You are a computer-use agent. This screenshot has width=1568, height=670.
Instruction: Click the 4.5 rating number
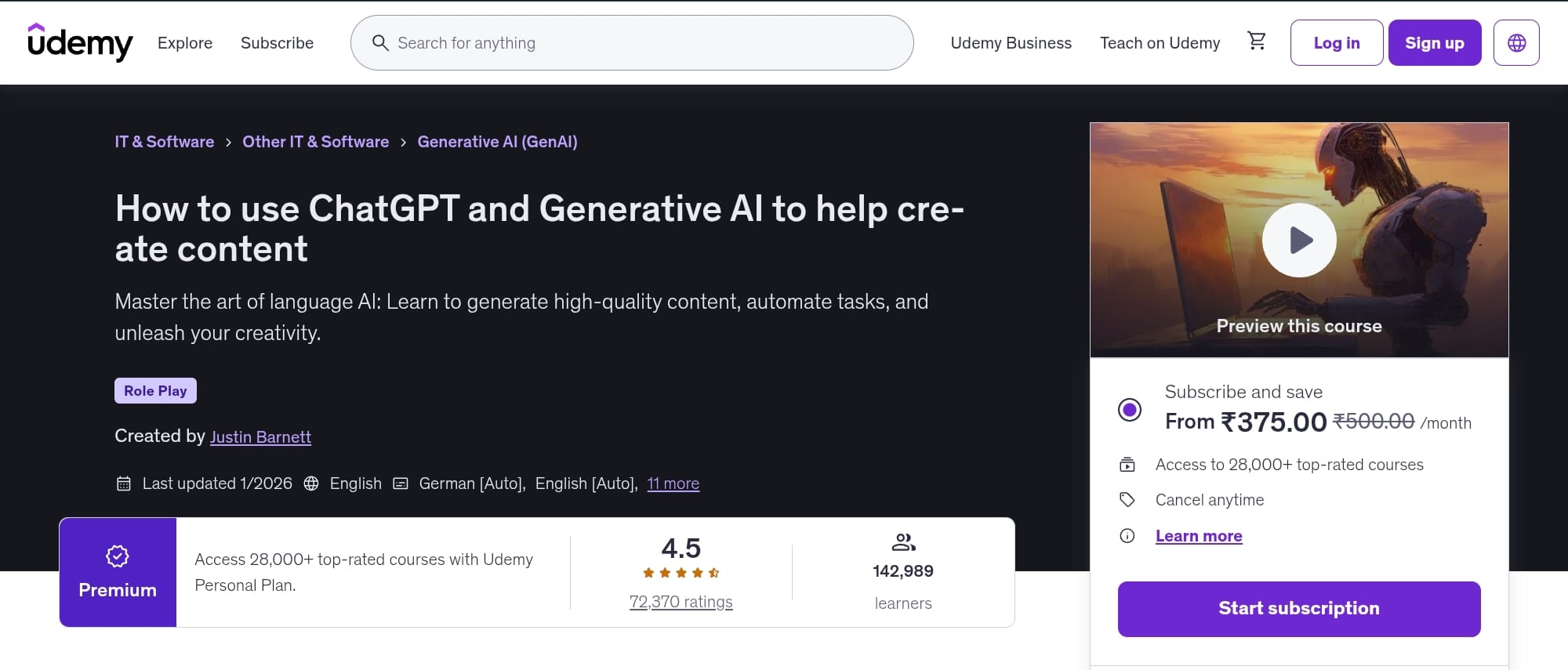(681, 548)
